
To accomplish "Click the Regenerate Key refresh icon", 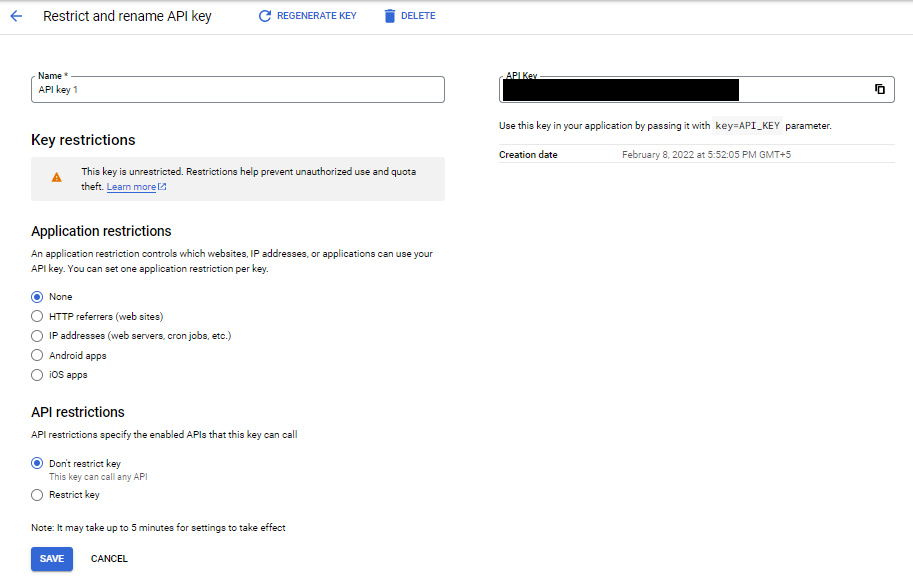I will click(x=264, y=16).
